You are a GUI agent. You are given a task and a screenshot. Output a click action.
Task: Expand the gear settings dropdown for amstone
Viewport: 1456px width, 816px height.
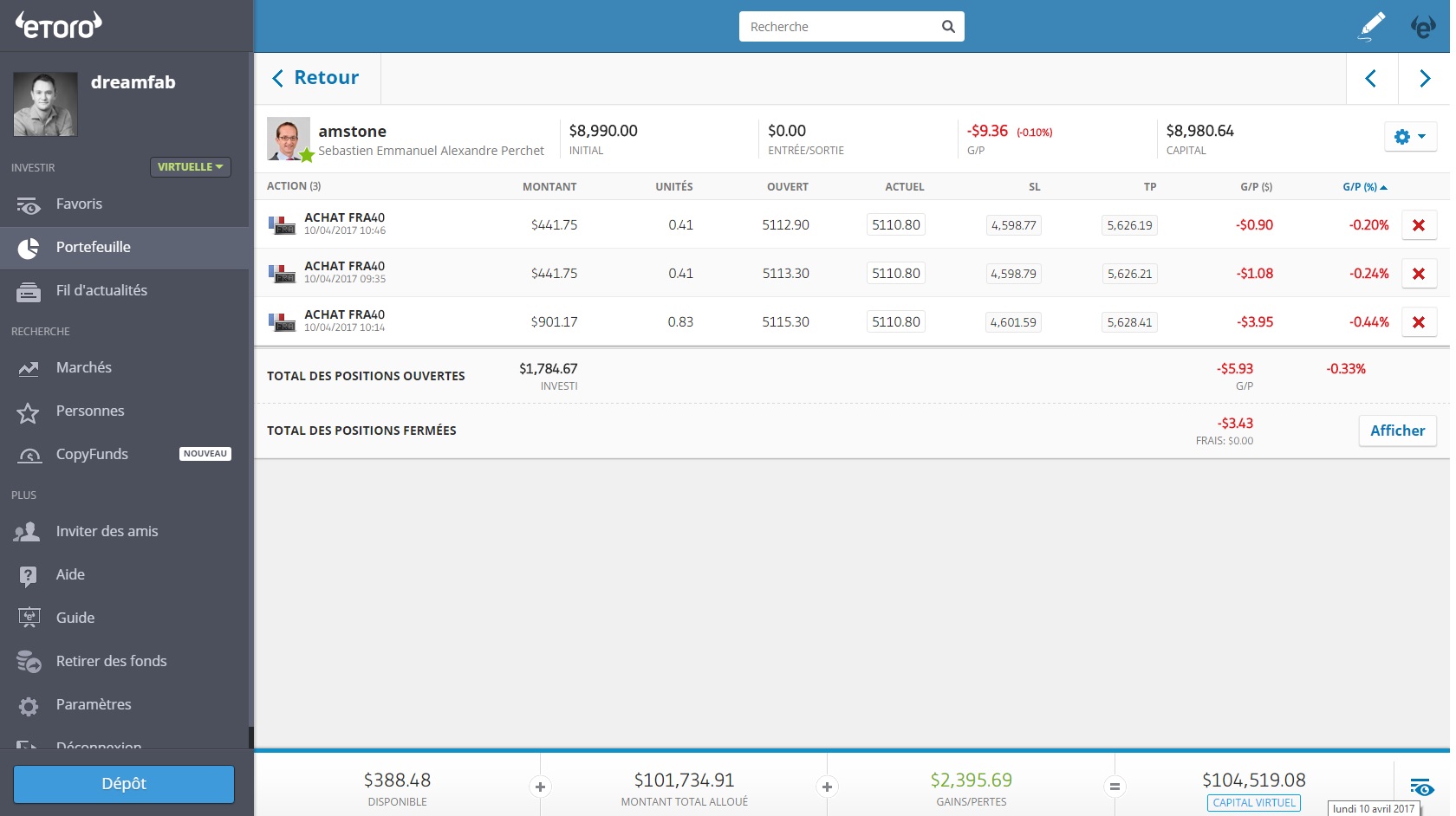tap(1410, 137)
